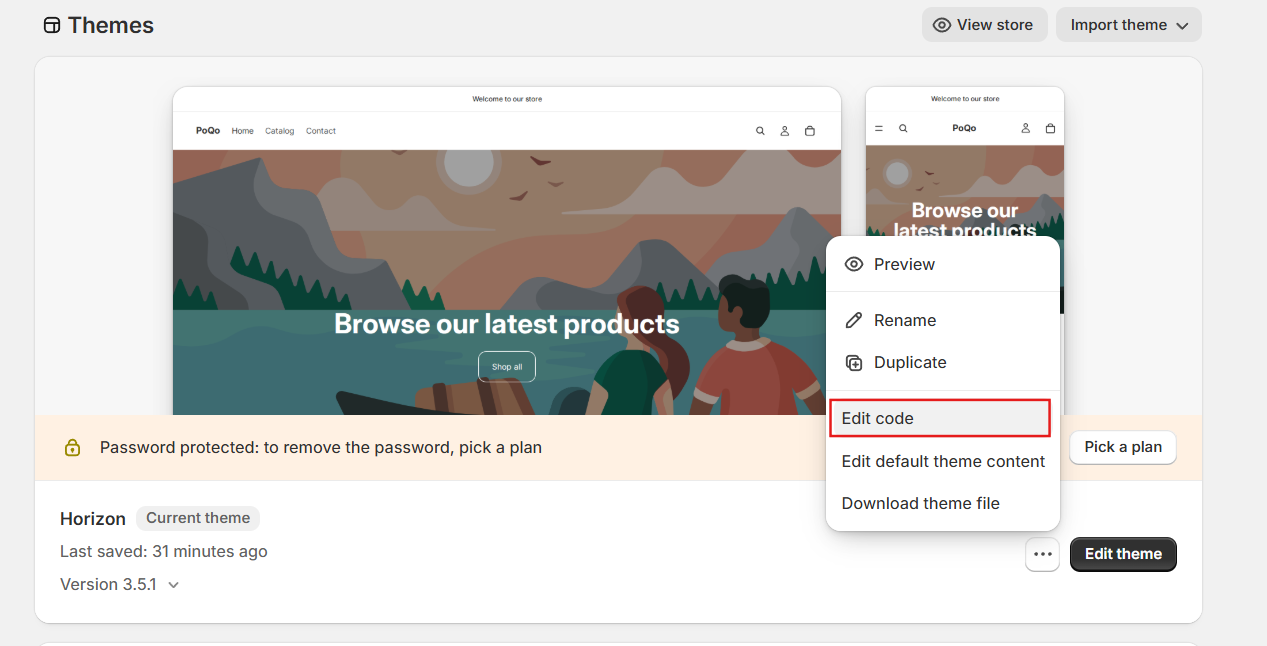This screenshot has height=646, width=1267.
Task: Click the eye icon in View store
Action: pyautogui.click(x=941, y=25)
